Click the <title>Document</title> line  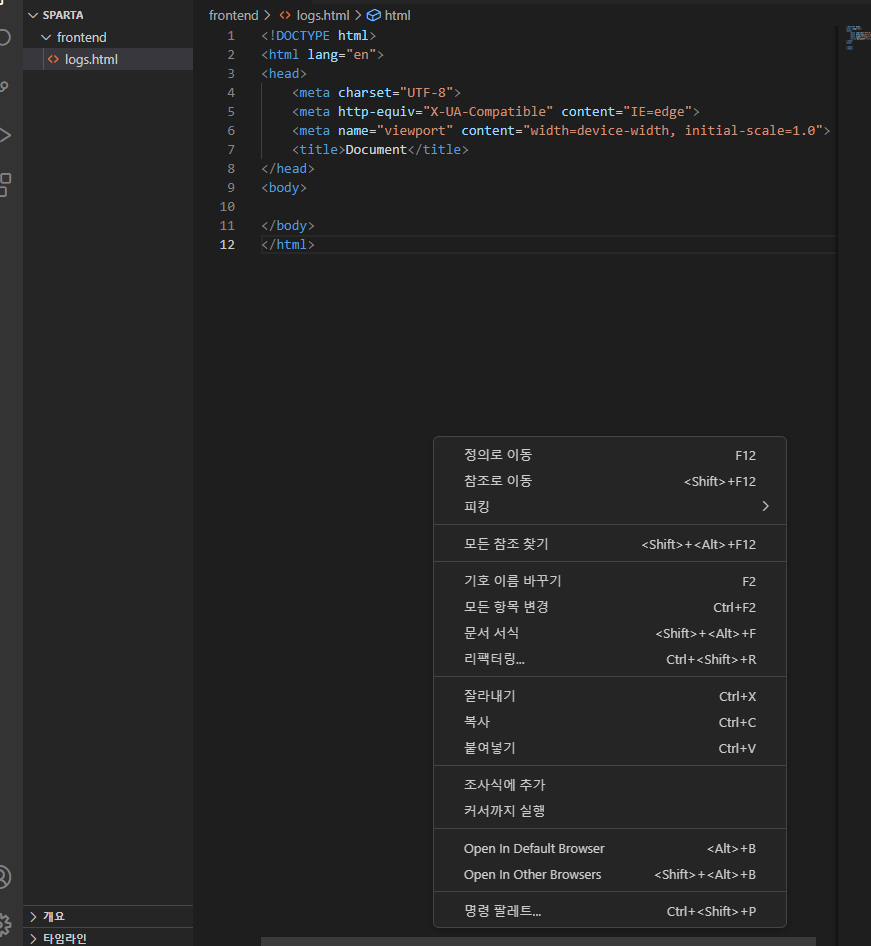(x=380, y=150)
